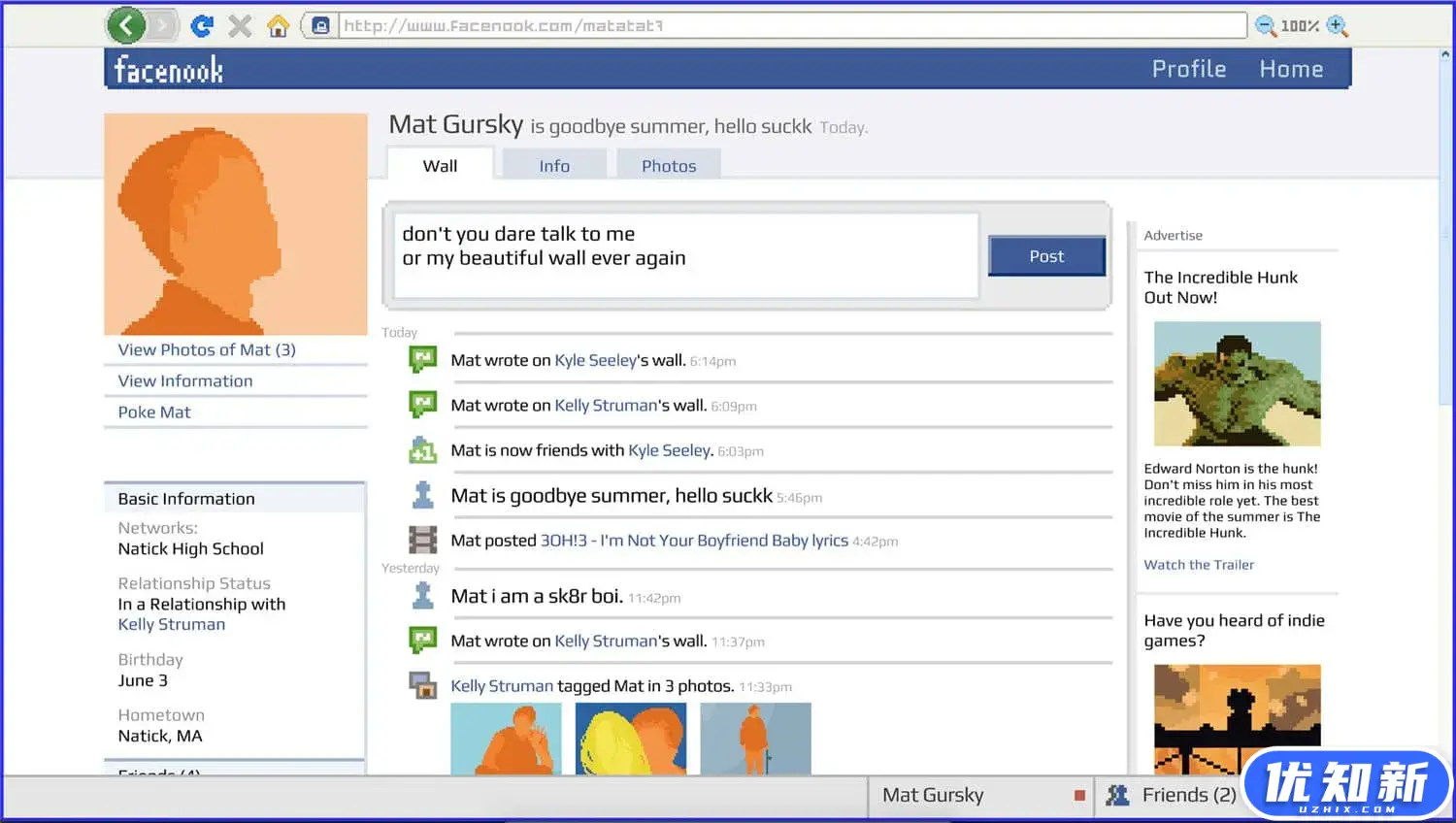The image size is (1456, 823).
Task: Click Kelly Struman relationship link
Action: [172, 624]
